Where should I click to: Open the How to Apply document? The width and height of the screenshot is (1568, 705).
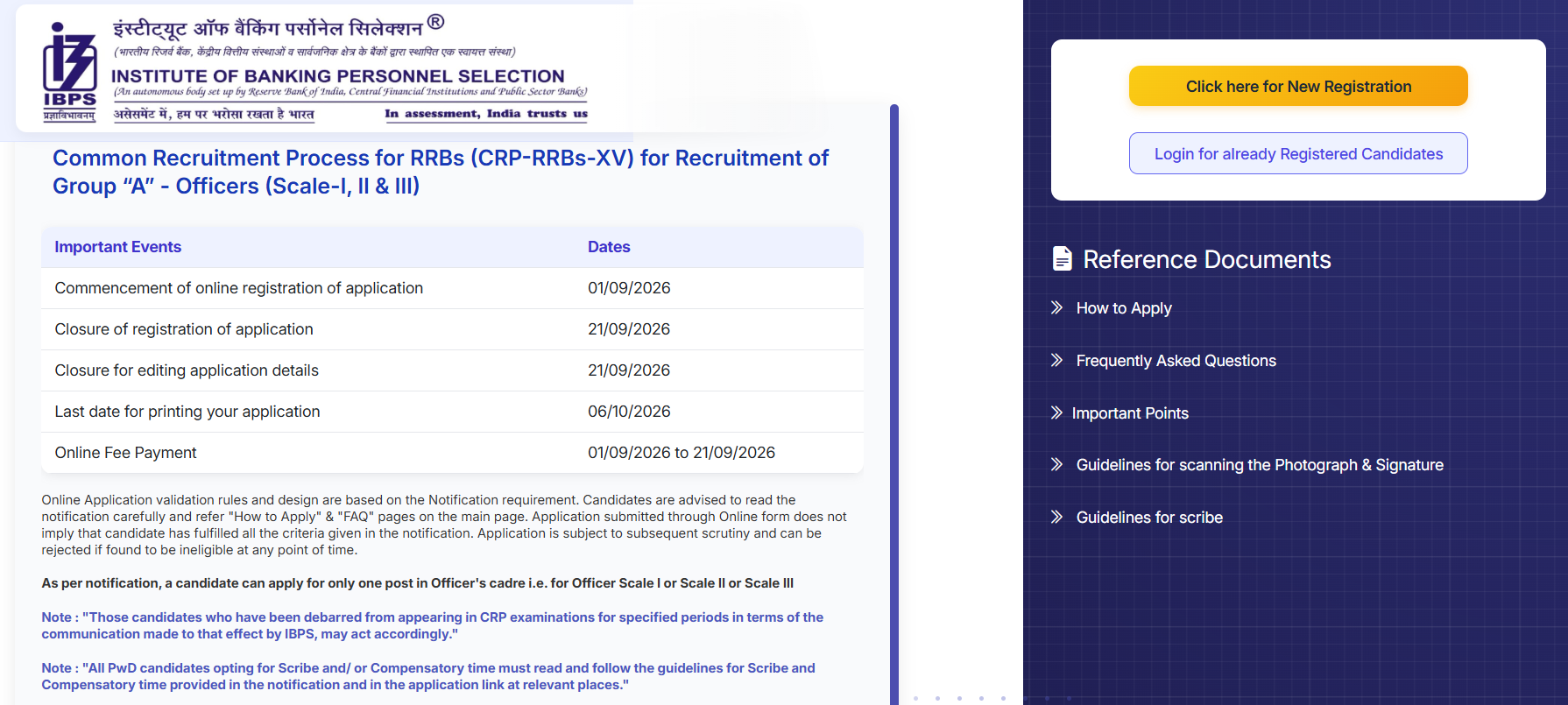[1124, 308]
